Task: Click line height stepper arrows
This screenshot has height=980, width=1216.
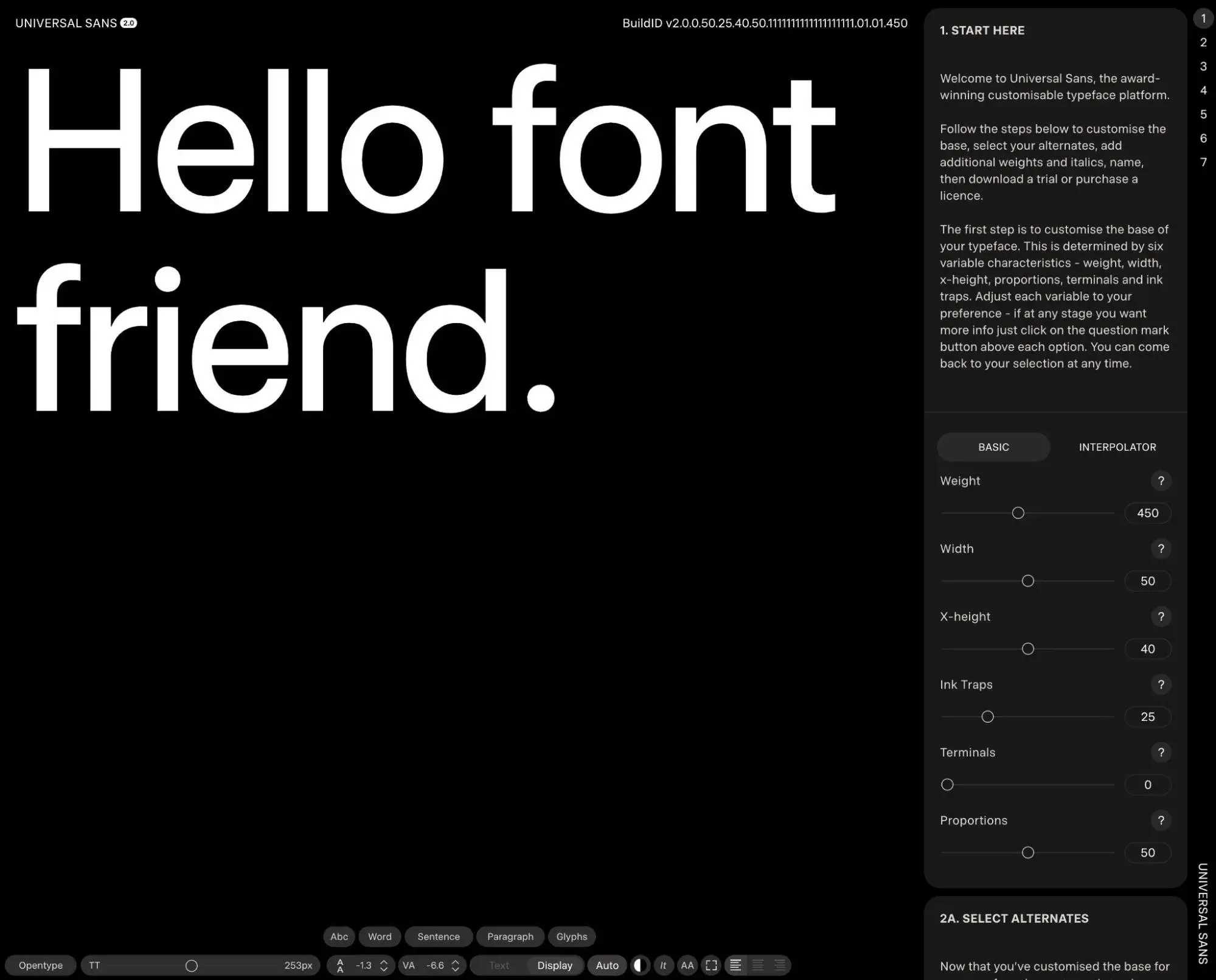Action: point(384,965)
